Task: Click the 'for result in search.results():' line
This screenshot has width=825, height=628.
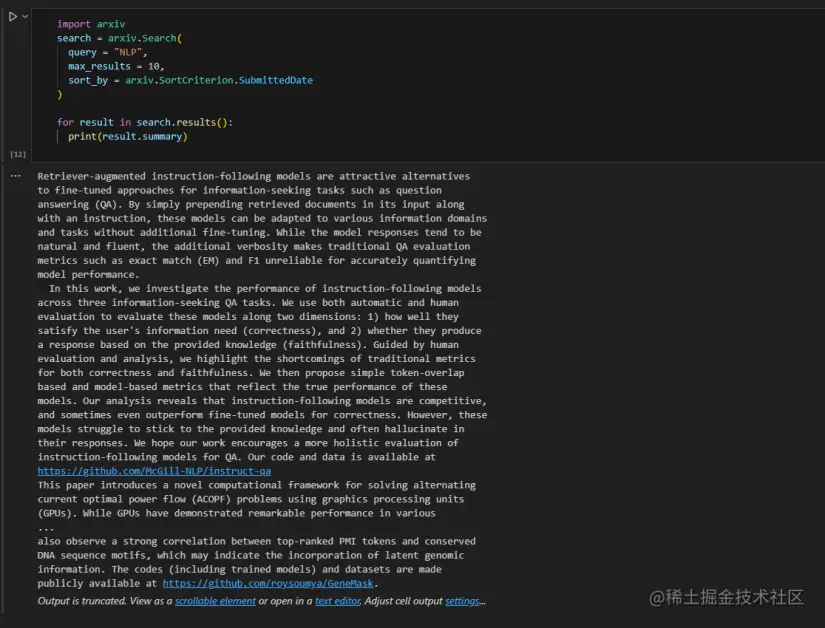Action: coord(145,122)
